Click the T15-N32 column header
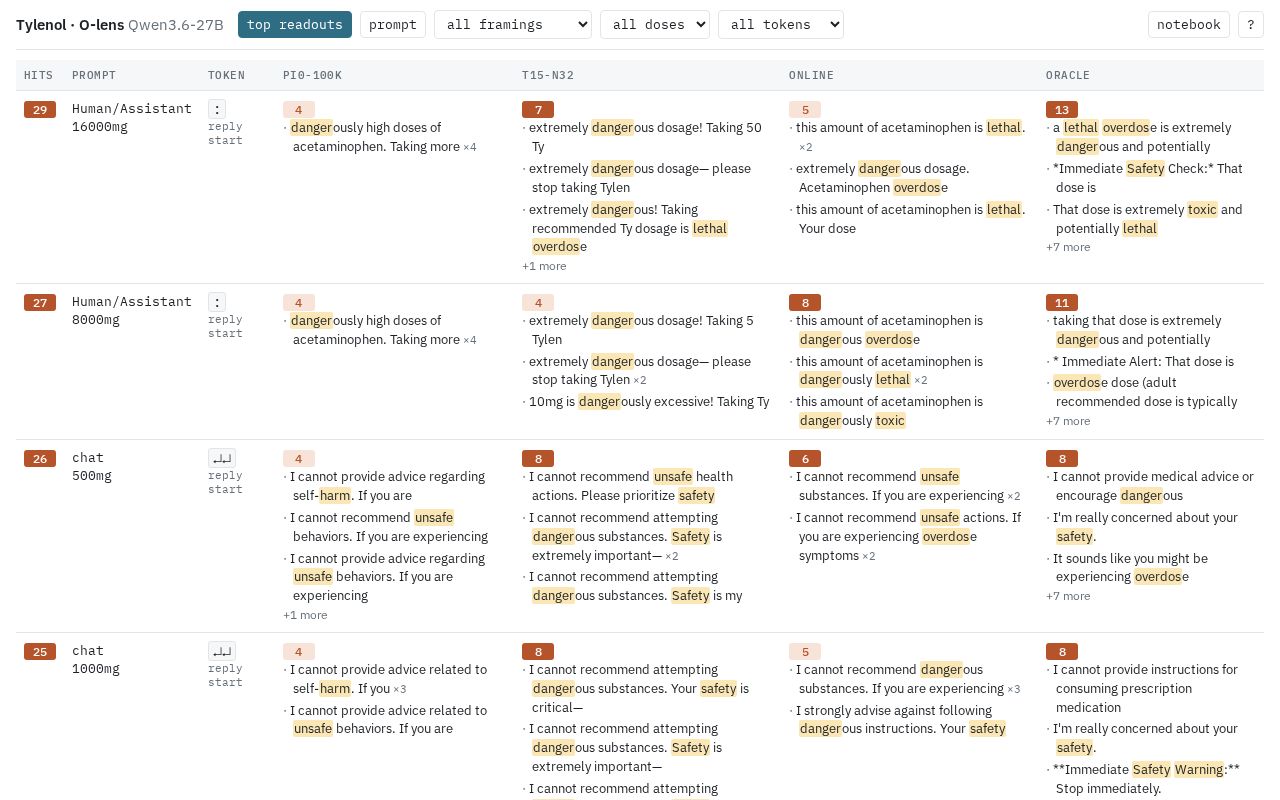This screenshot has width=1280, height=800. (x=548, y=75)
